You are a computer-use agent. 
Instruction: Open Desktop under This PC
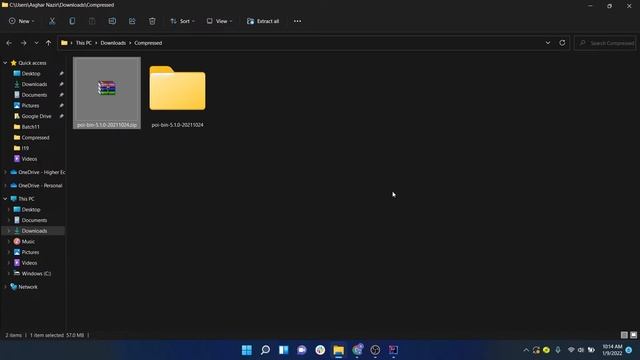click(x=31, y=209)
